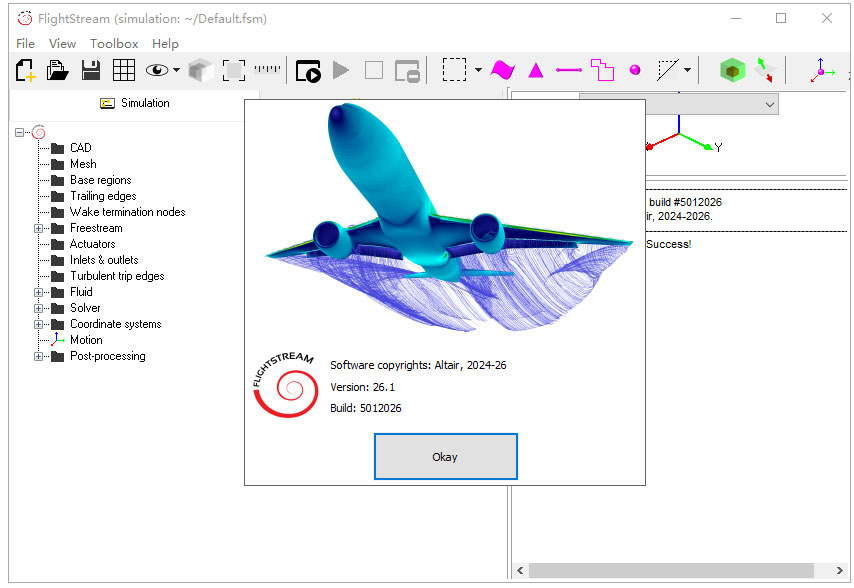This screenshot has height=588, width=854.
Task: Open the File menu
Action: [x=26, y=44]
